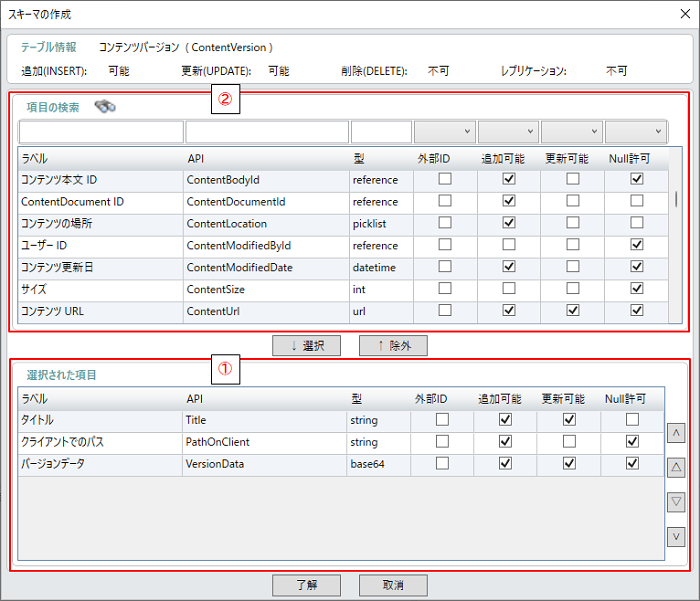The image size is (700, 601).
Task: Expand the Null許可 filter dropdown
Action: pos(636,132)
